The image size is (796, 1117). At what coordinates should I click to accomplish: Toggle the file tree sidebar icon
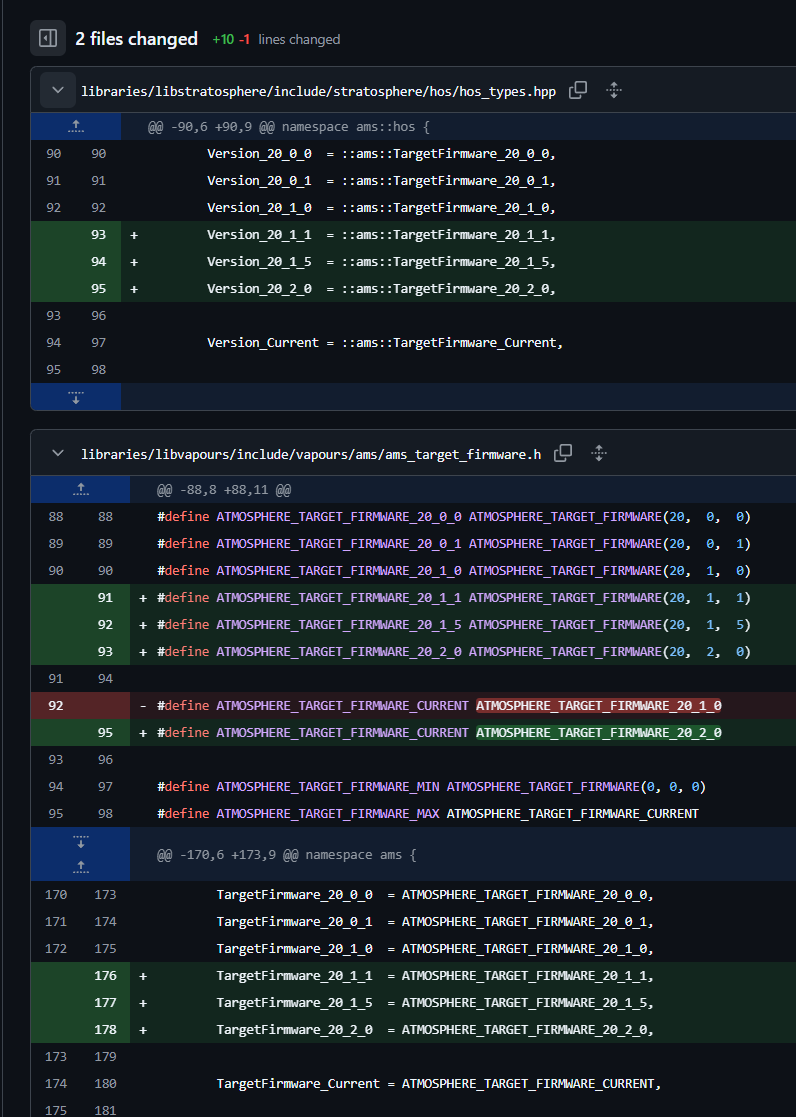point(48,38)
